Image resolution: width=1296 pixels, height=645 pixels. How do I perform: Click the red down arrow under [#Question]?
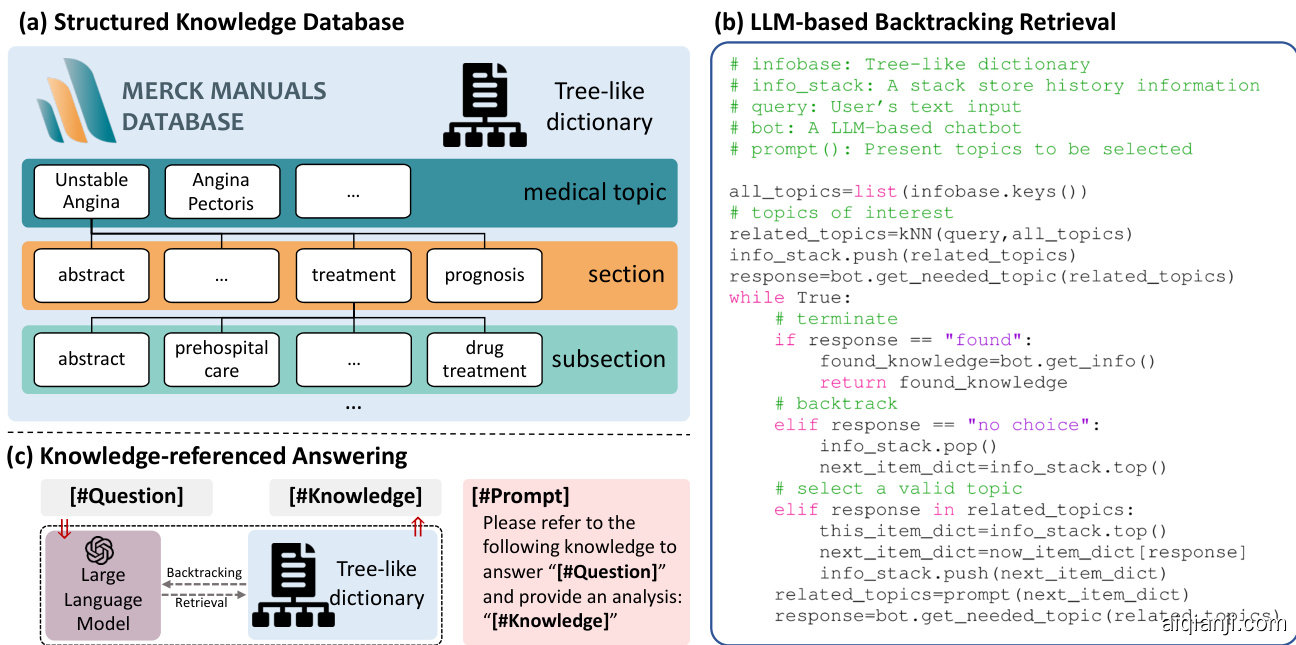[x=64, y=529]
